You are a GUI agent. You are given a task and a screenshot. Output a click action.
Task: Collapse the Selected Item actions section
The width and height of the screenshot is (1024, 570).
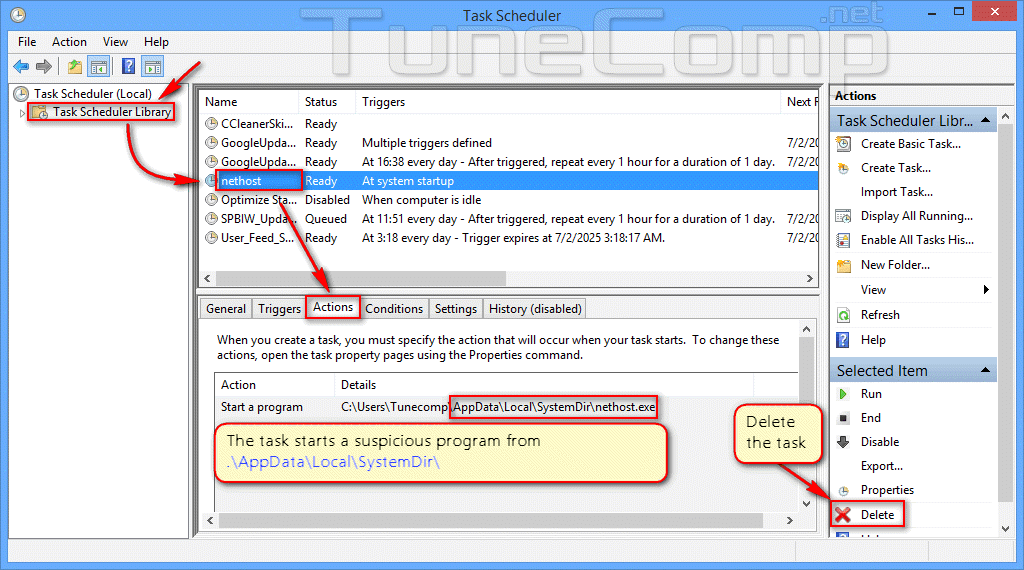[985, 370]
